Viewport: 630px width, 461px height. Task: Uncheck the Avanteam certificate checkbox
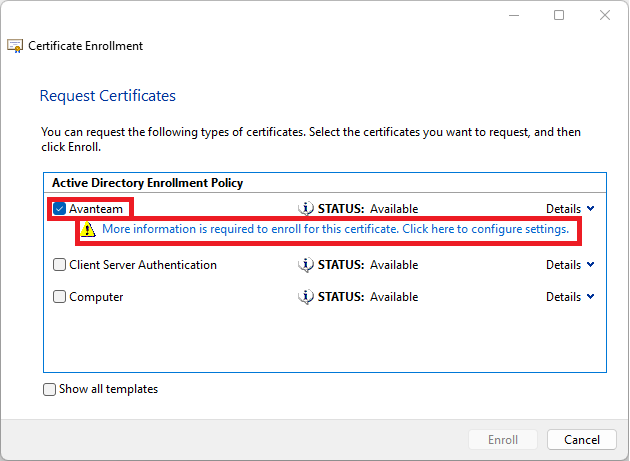pyautogui.click(x=59, y=209)
